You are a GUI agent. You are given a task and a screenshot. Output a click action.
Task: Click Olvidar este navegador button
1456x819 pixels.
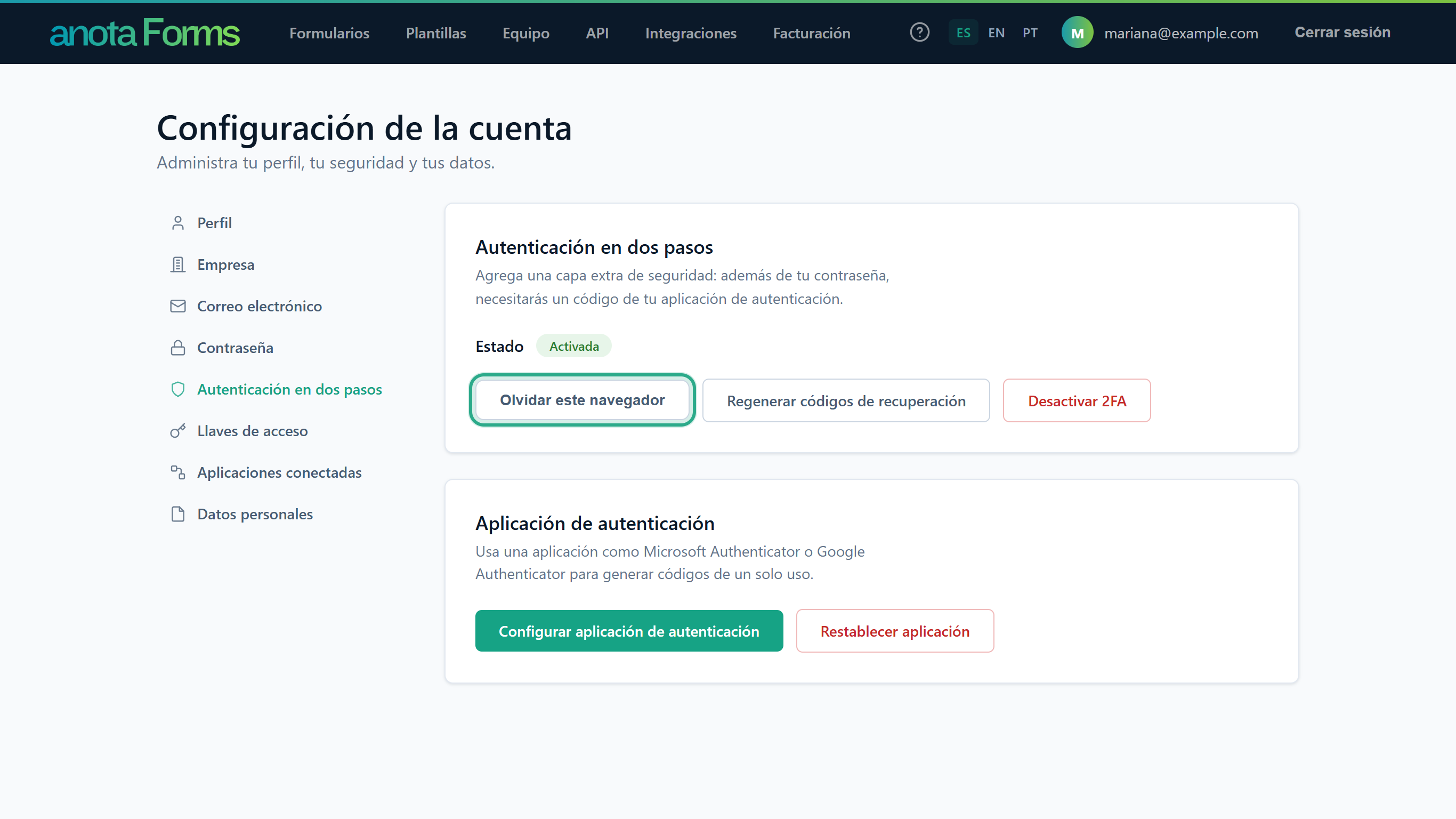[582, 400]
